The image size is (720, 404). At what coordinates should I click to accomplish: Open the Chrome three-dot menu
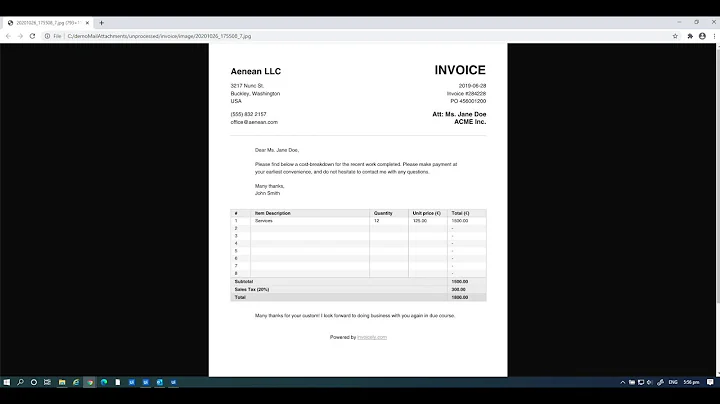[x=714, y=36]
